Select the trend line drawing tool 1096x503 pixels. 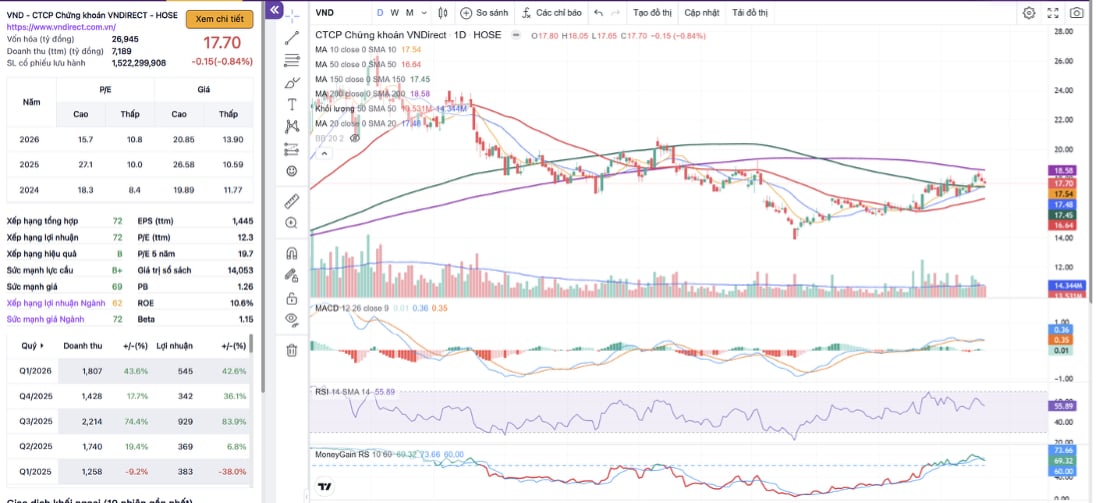click(292, 38)
